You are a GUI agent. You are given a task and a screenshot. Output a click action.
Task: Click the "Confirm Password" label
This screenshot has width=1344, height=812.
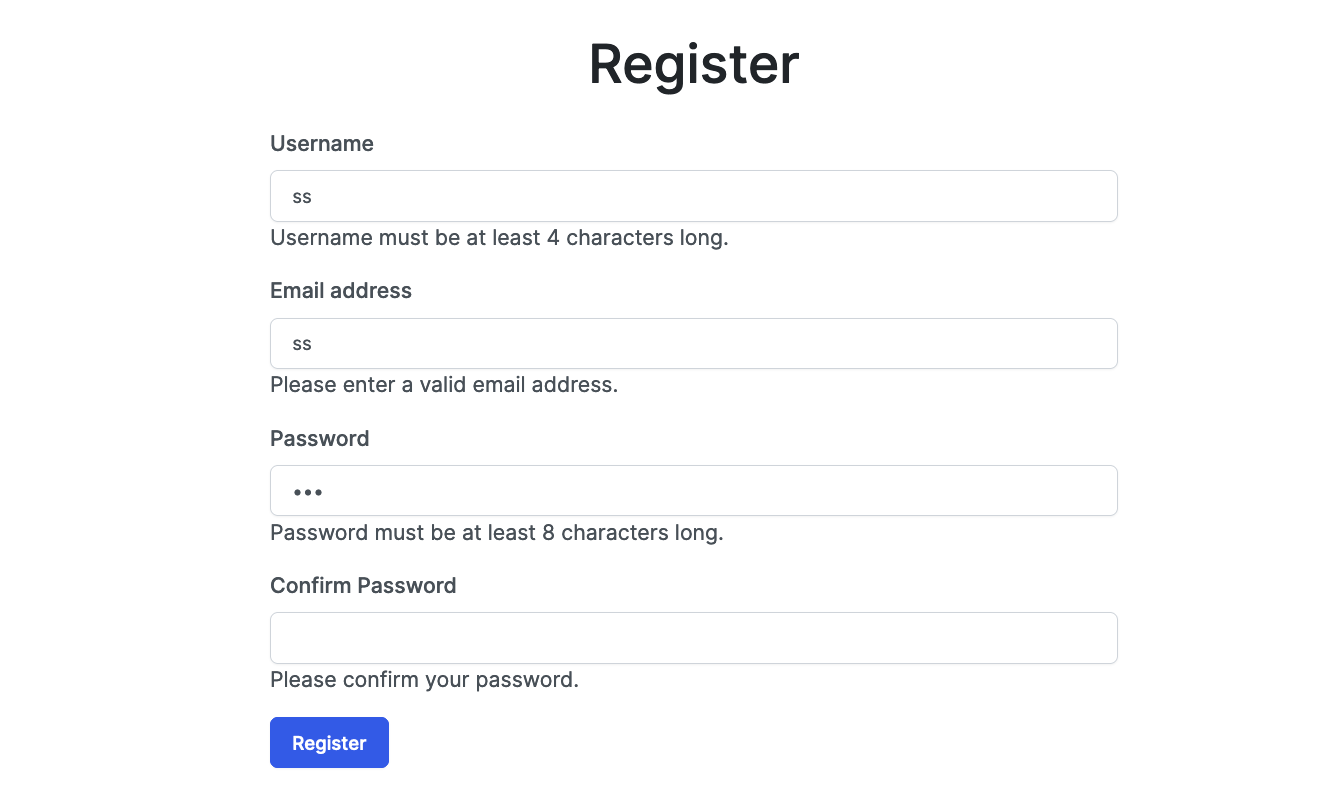point(363,586)
